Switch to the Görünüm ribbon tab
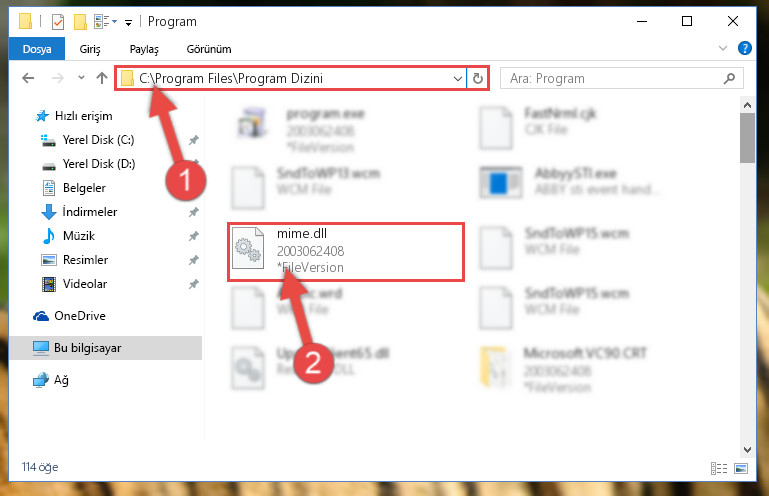Image resolution: width=769 pixels, height=496 pixels. [x=209, y=49]
